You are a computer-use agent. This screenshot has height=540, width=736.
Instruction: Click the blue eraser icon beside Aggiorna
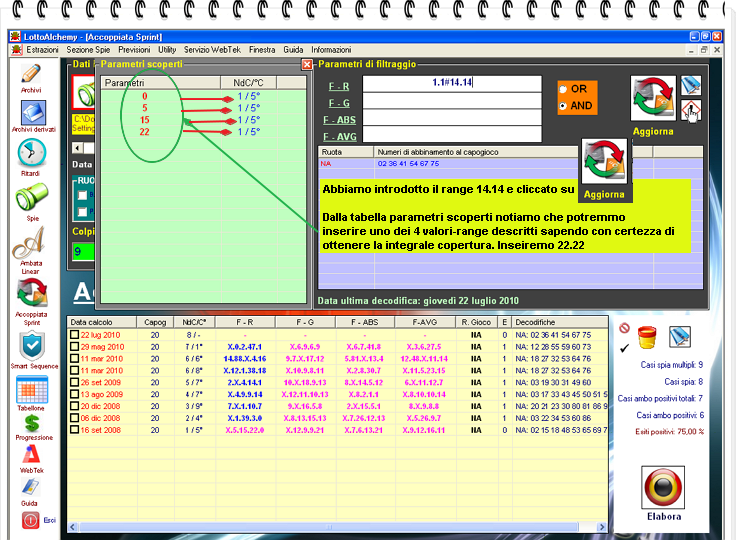[x=691, y=86]
